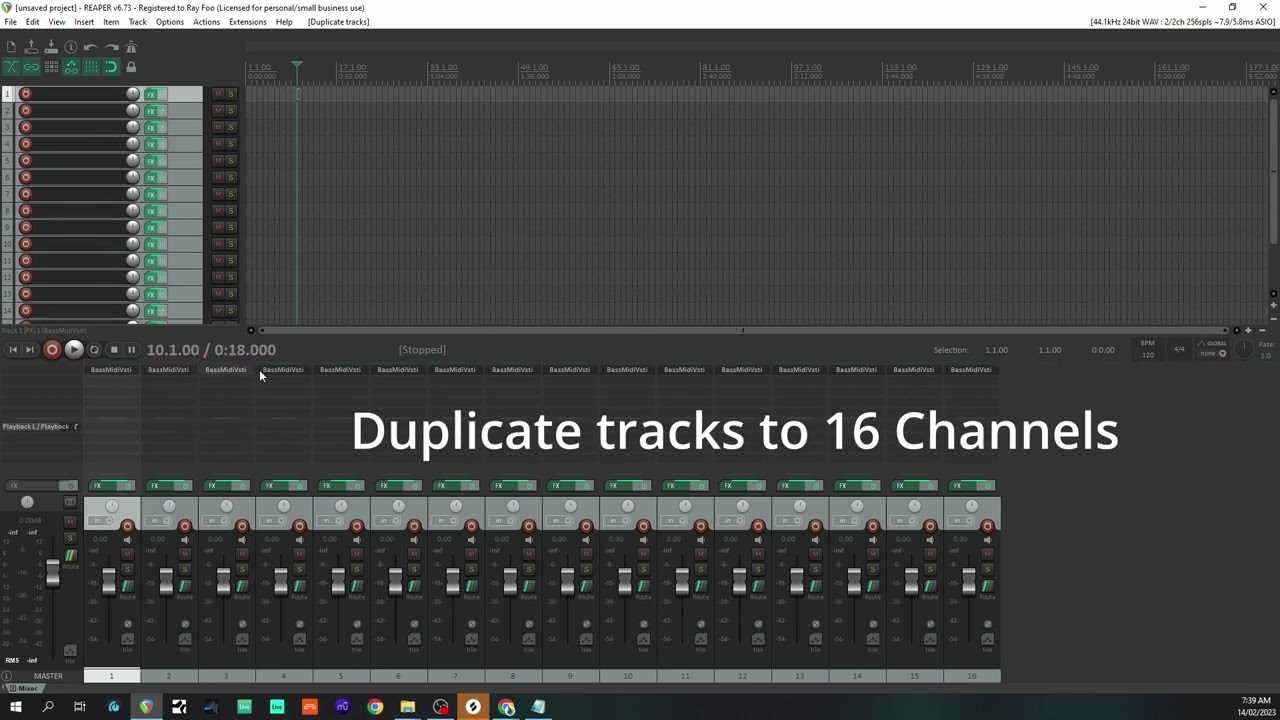Toggle envelope points move with items icon
The height and width of the screenshot is (720, 1280).
point(71,67)
